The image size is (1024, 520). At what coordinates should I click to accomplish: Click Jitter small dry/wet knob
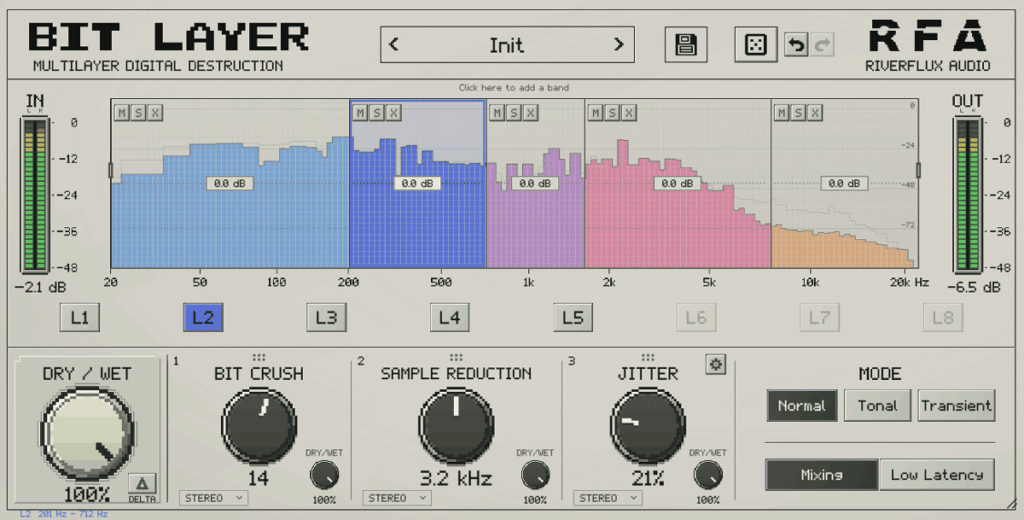pyautogui.click(x=708, y=476)
